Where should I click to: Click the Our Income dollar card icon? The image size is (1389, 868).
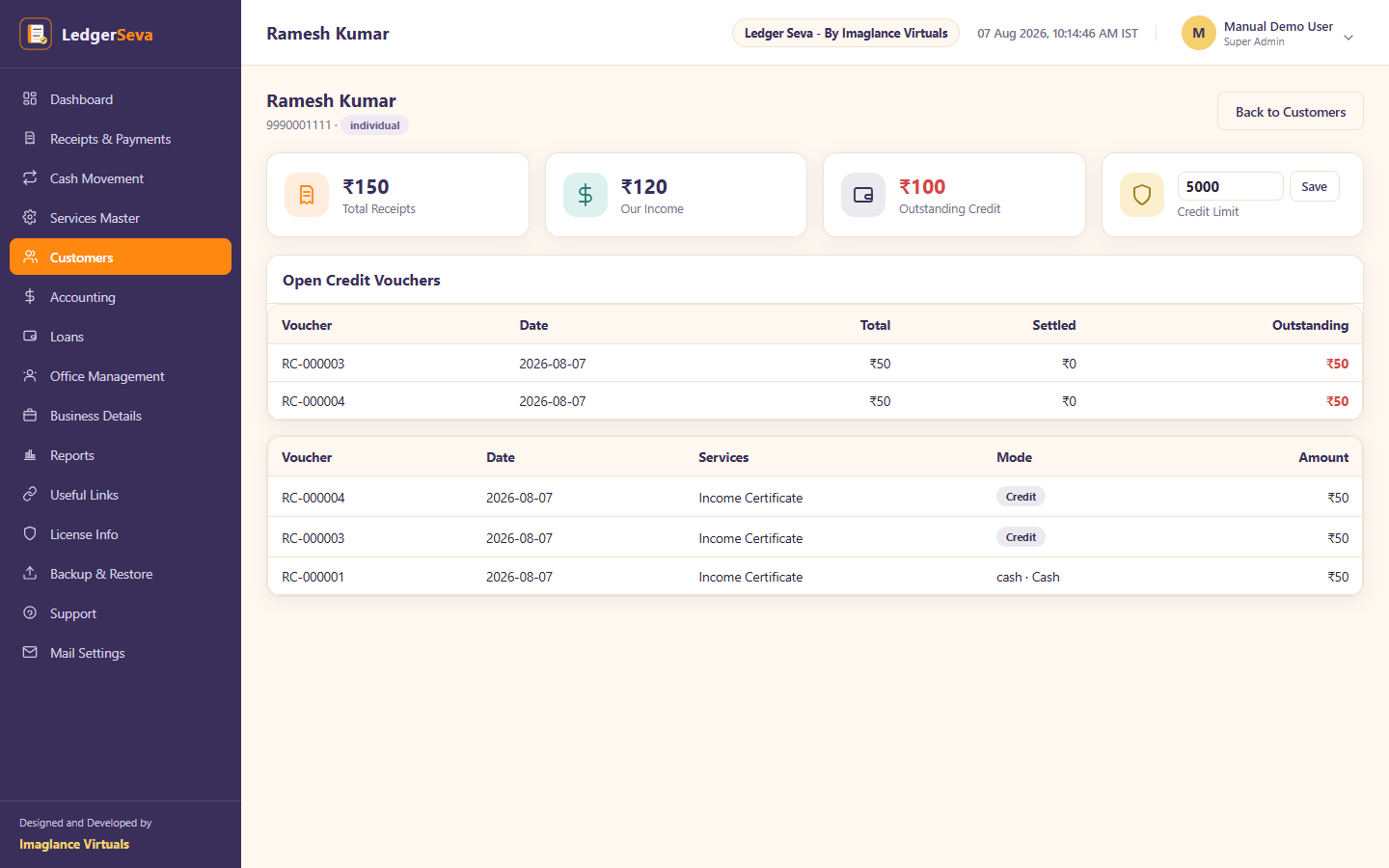point(586,195)
